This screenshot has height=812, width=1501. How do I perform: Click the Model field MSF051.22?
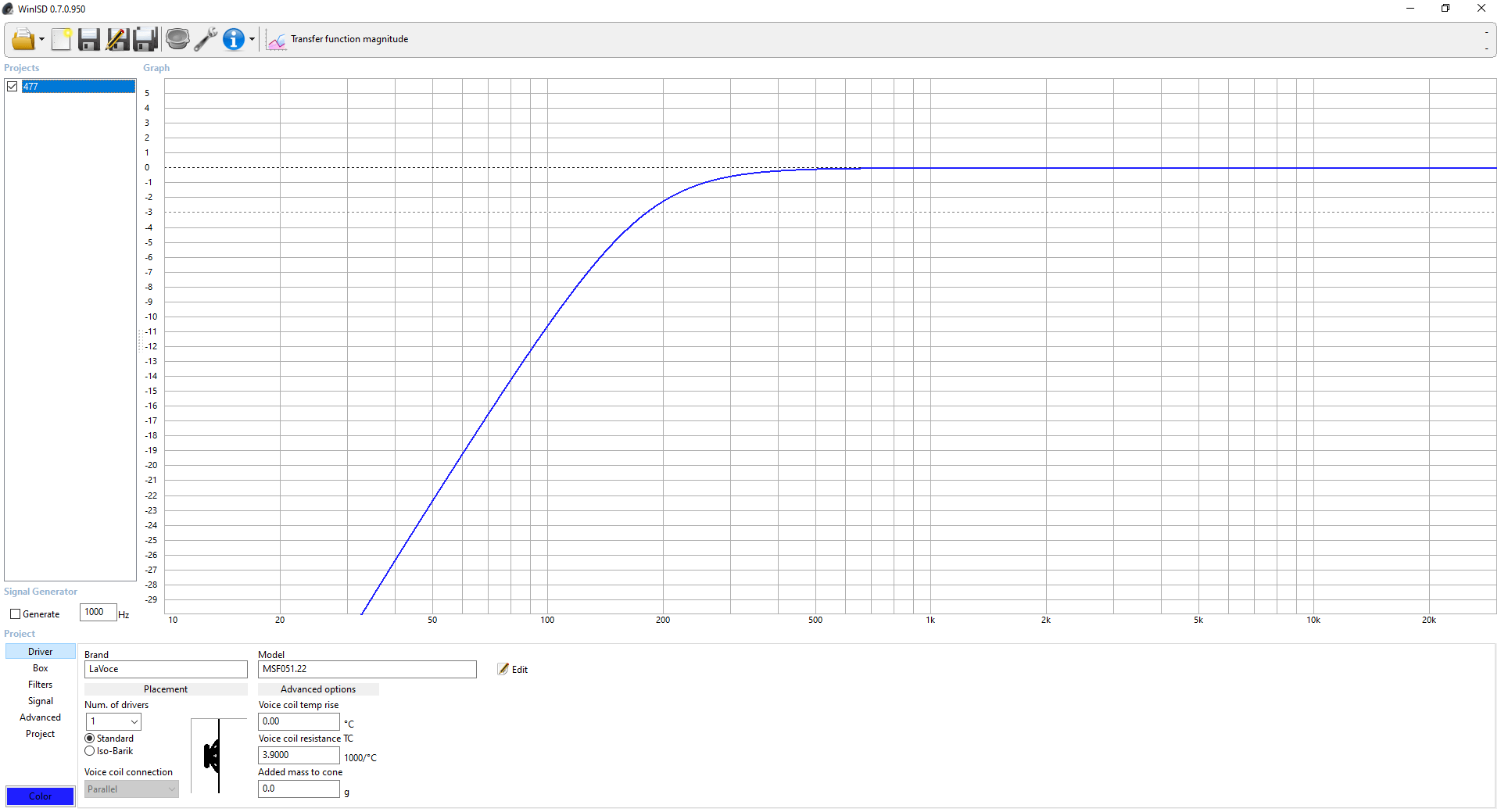[367, 669]
